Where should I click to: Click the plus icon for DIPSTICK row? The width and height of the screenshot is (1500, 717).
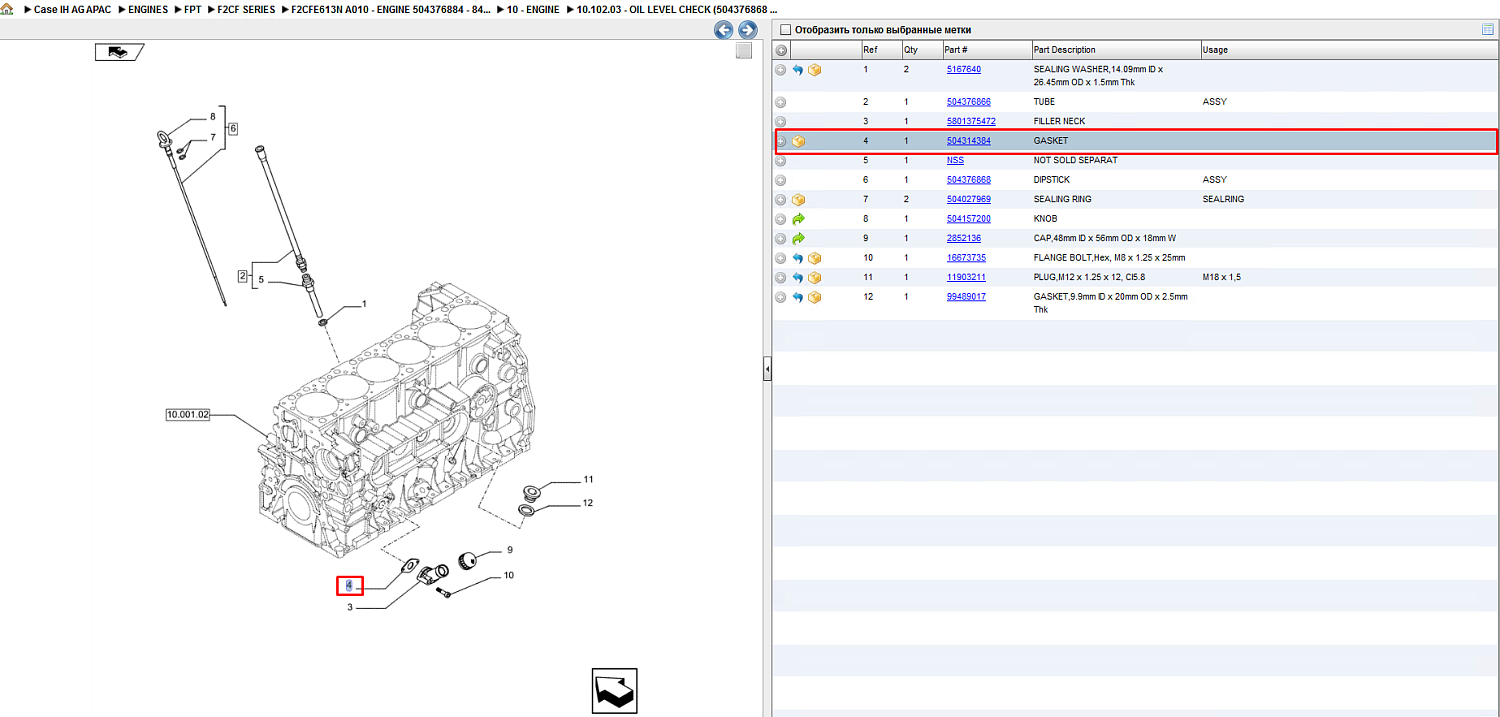coord(781,180)
